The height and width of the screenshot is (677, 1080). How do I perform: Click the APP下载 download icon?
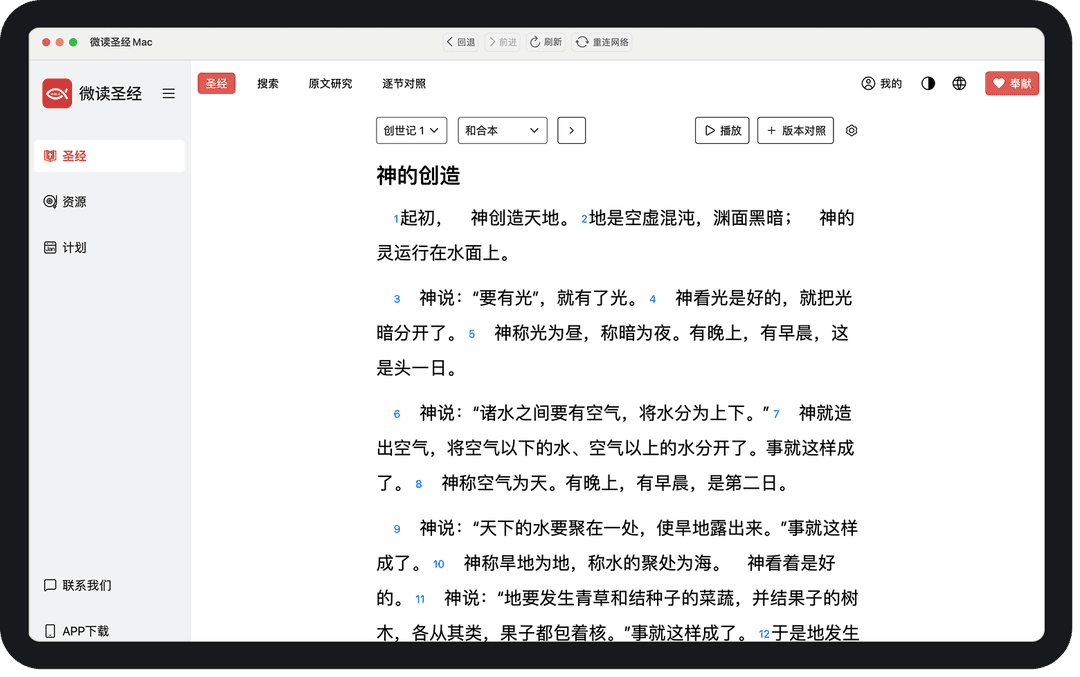pyautogui.click(x=49, y=630)
